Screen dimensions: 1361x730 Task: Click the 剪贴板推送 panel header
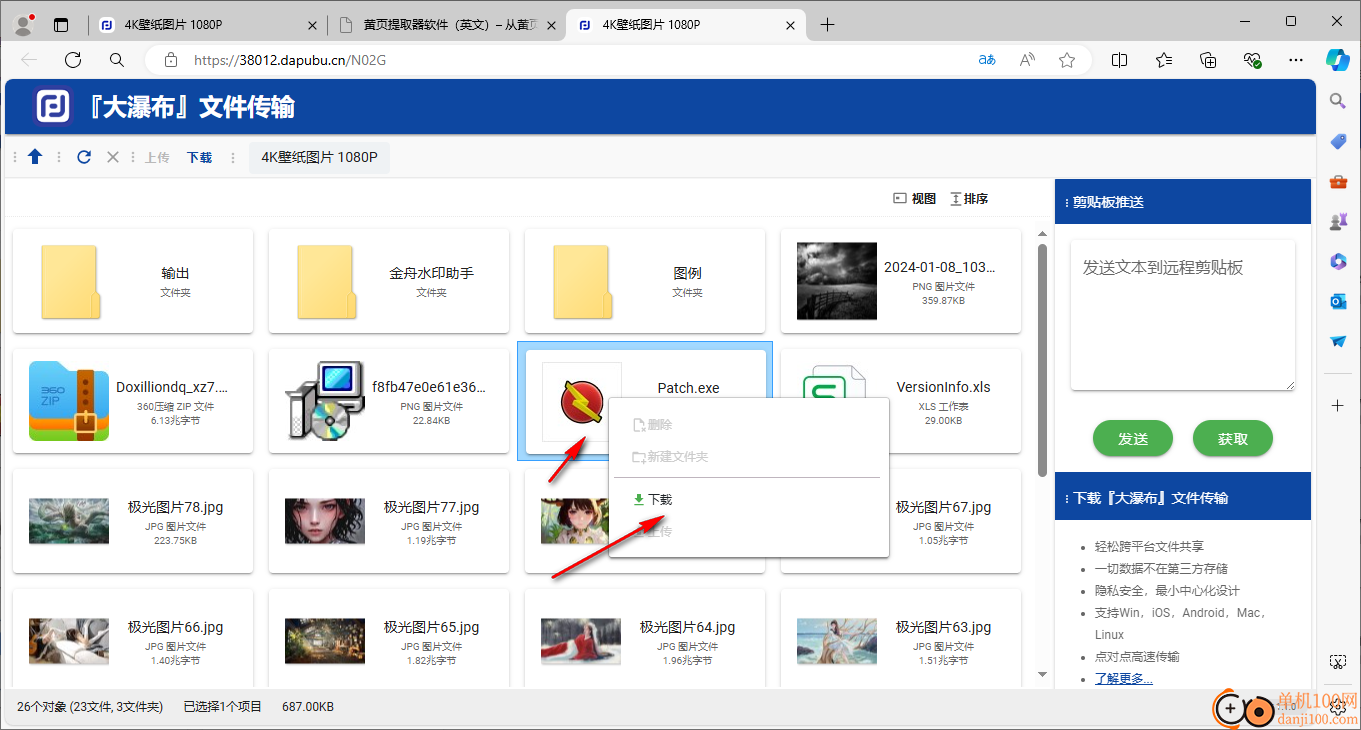click(1182, 202)
